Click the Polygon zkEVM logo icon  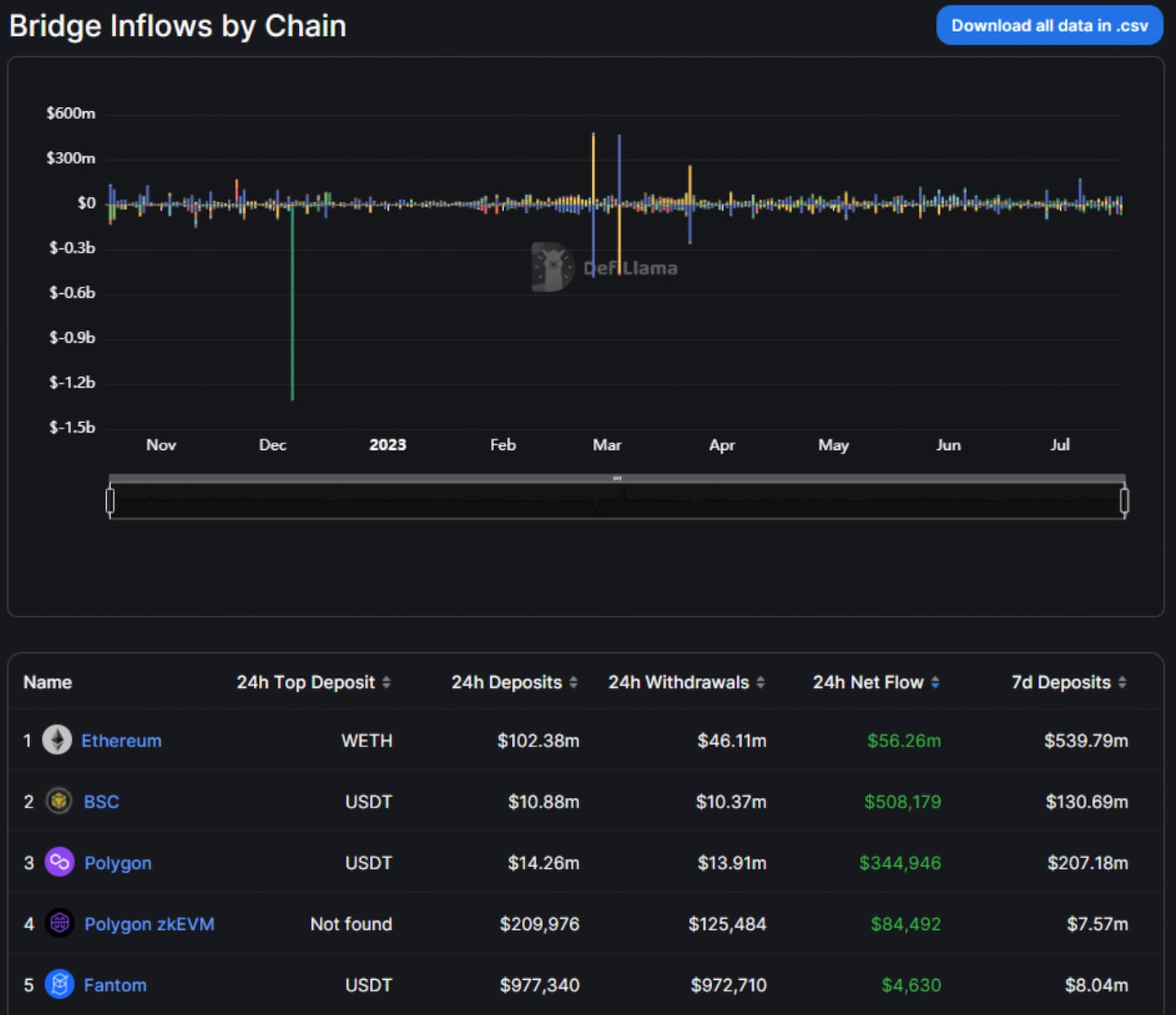coord(59,924)
